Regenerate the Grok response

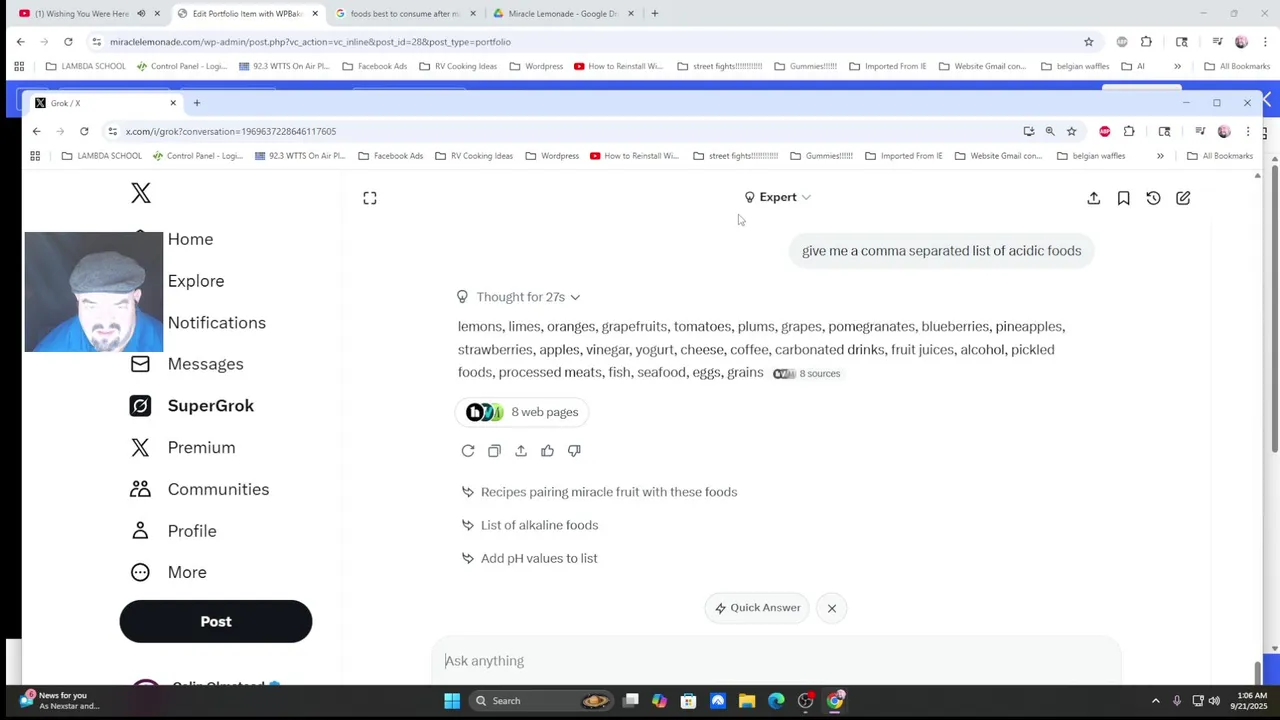(468, 451)
